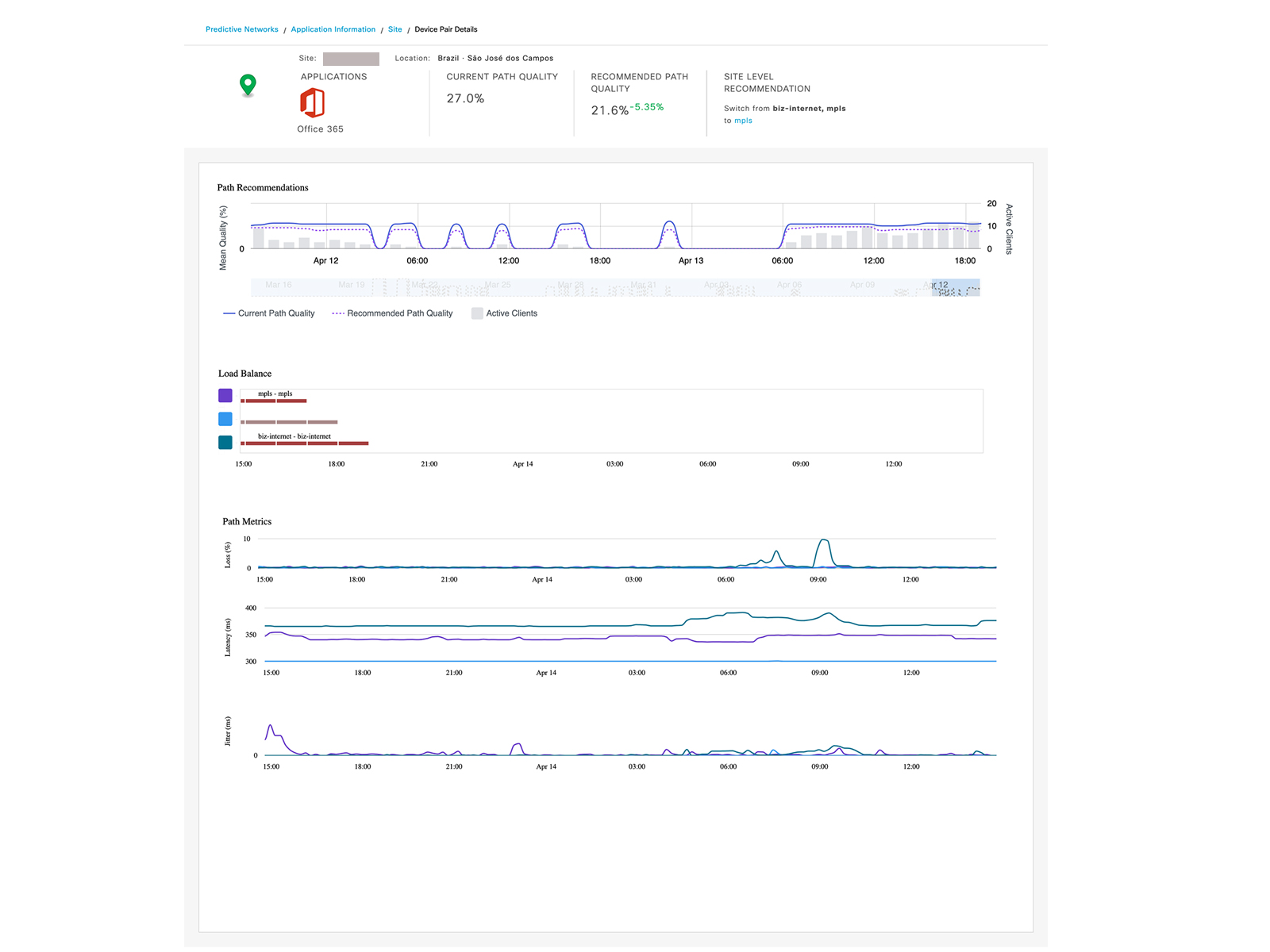Viewport: 1270px width, 952px height.
Task: Click the redacted Site name field
Action: tap(351, 59)
